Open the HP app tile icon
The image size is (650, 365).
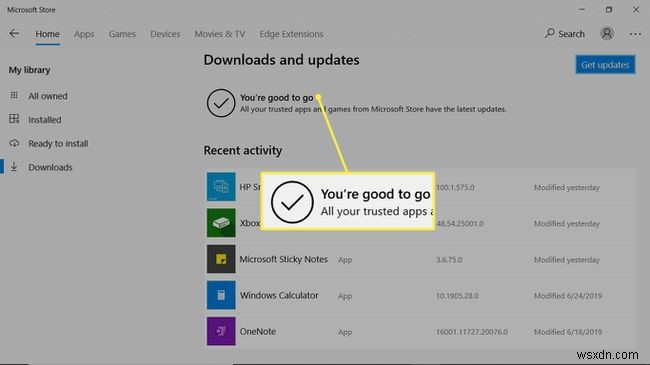point(221,187)
